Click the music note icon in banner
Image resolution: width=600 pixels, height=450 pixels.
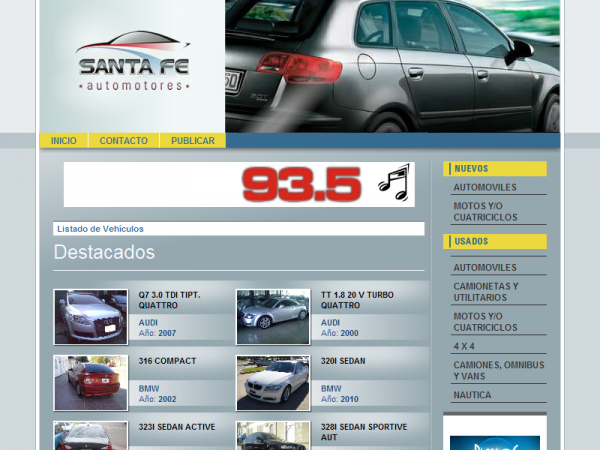tap(394, 183)
